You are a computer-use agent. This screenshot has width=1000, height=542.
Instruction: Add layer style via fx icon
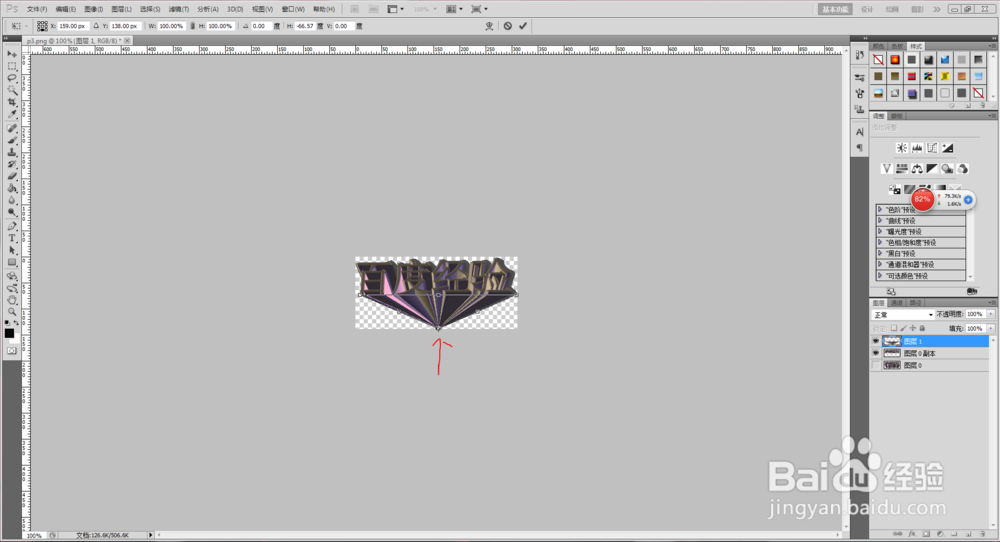pyautogui.click(x=912, y=534)
